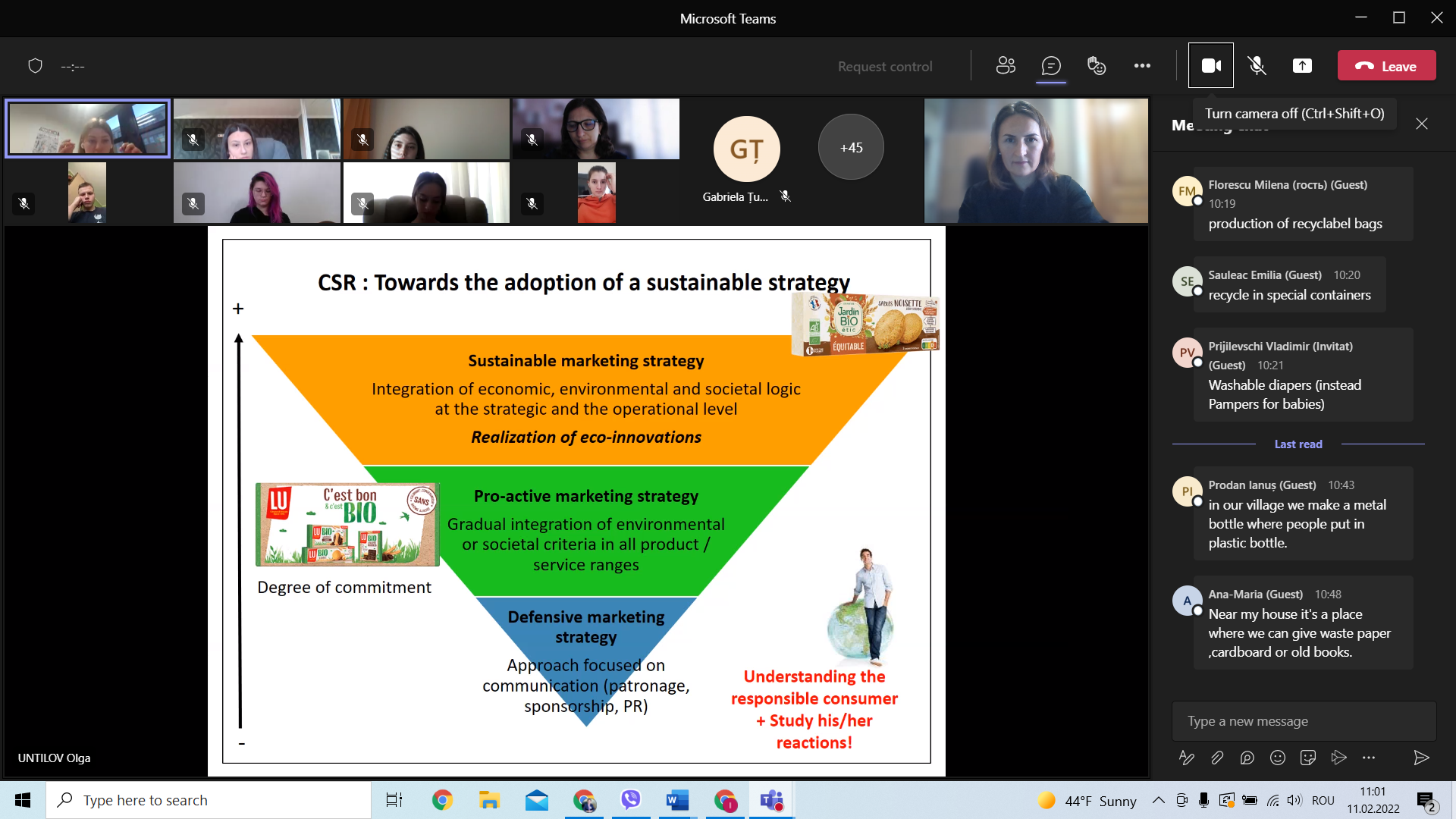The width and height of the screenshot is (1456, 819).
Task: Expand more compose options ellipsis in chat
Action: coord(1369,758)
